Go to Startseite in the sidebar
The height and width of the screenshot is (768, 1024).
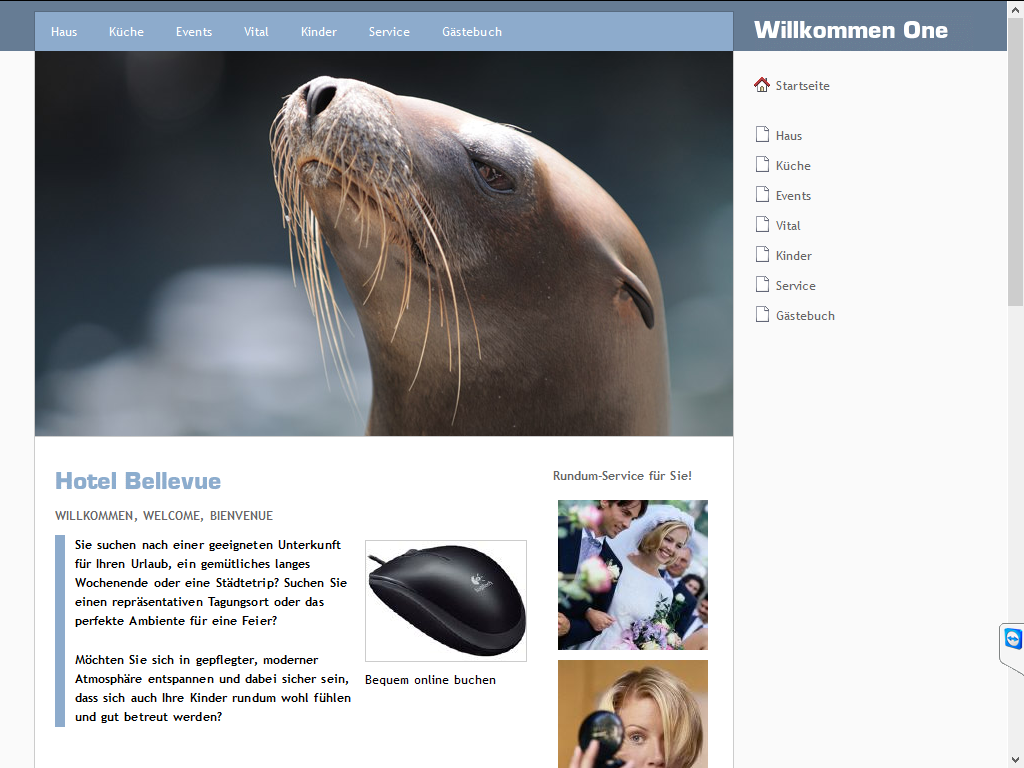803,86
